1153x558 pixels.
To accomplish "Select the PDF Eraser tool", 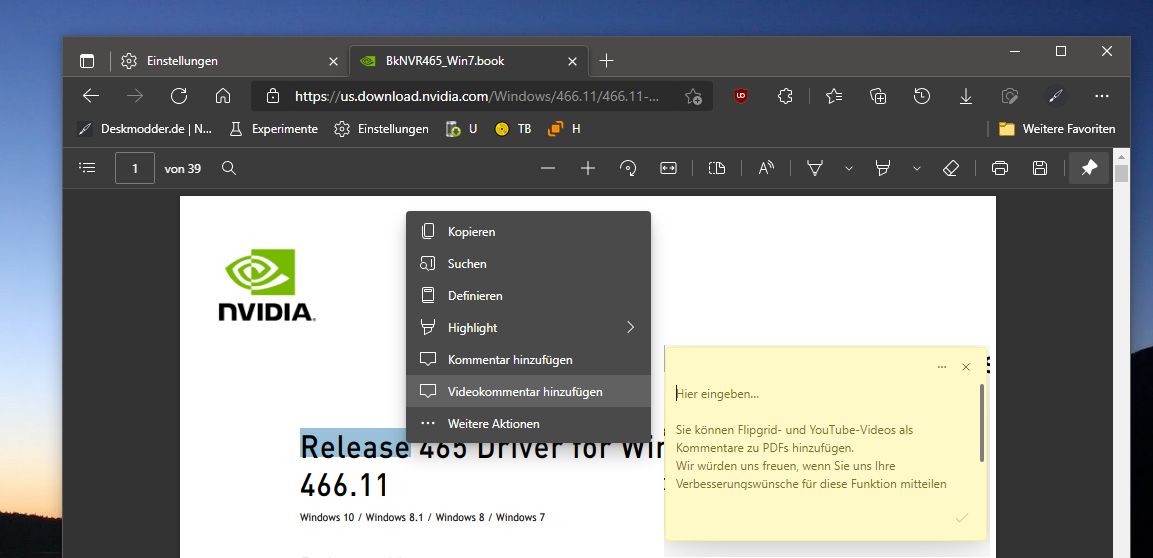I will (x=951, y=168).
